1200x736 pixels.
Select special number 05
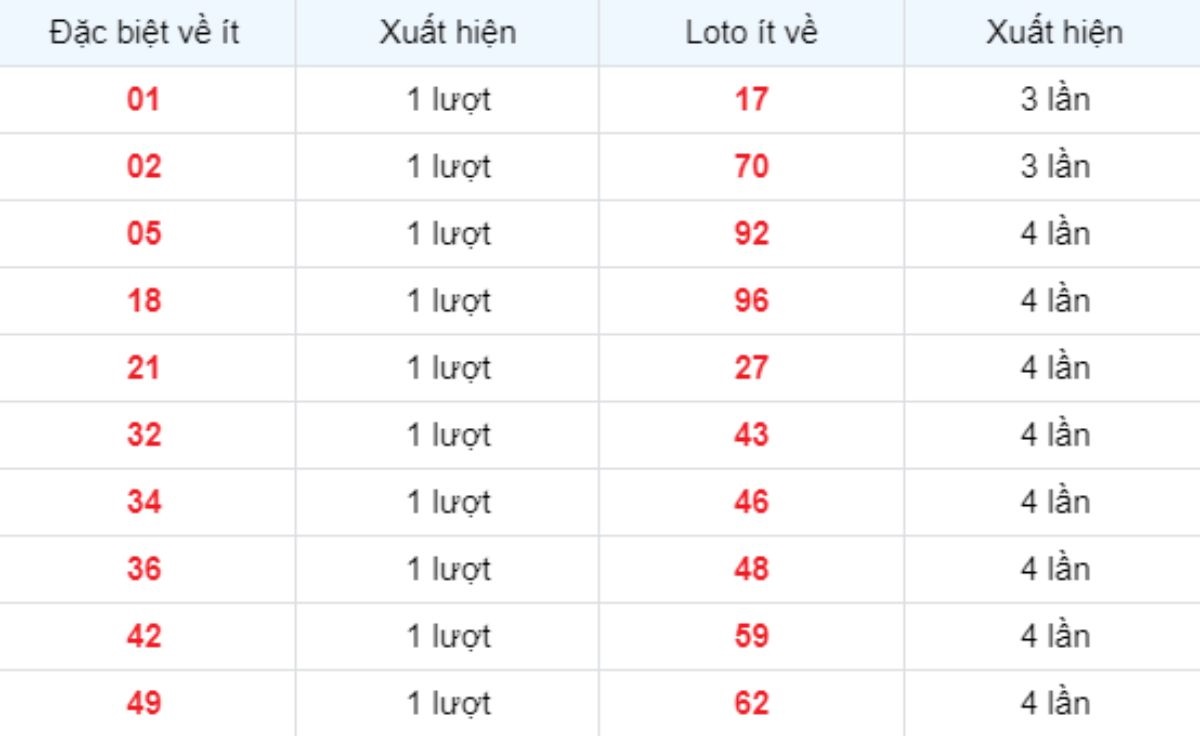[144, 234]
